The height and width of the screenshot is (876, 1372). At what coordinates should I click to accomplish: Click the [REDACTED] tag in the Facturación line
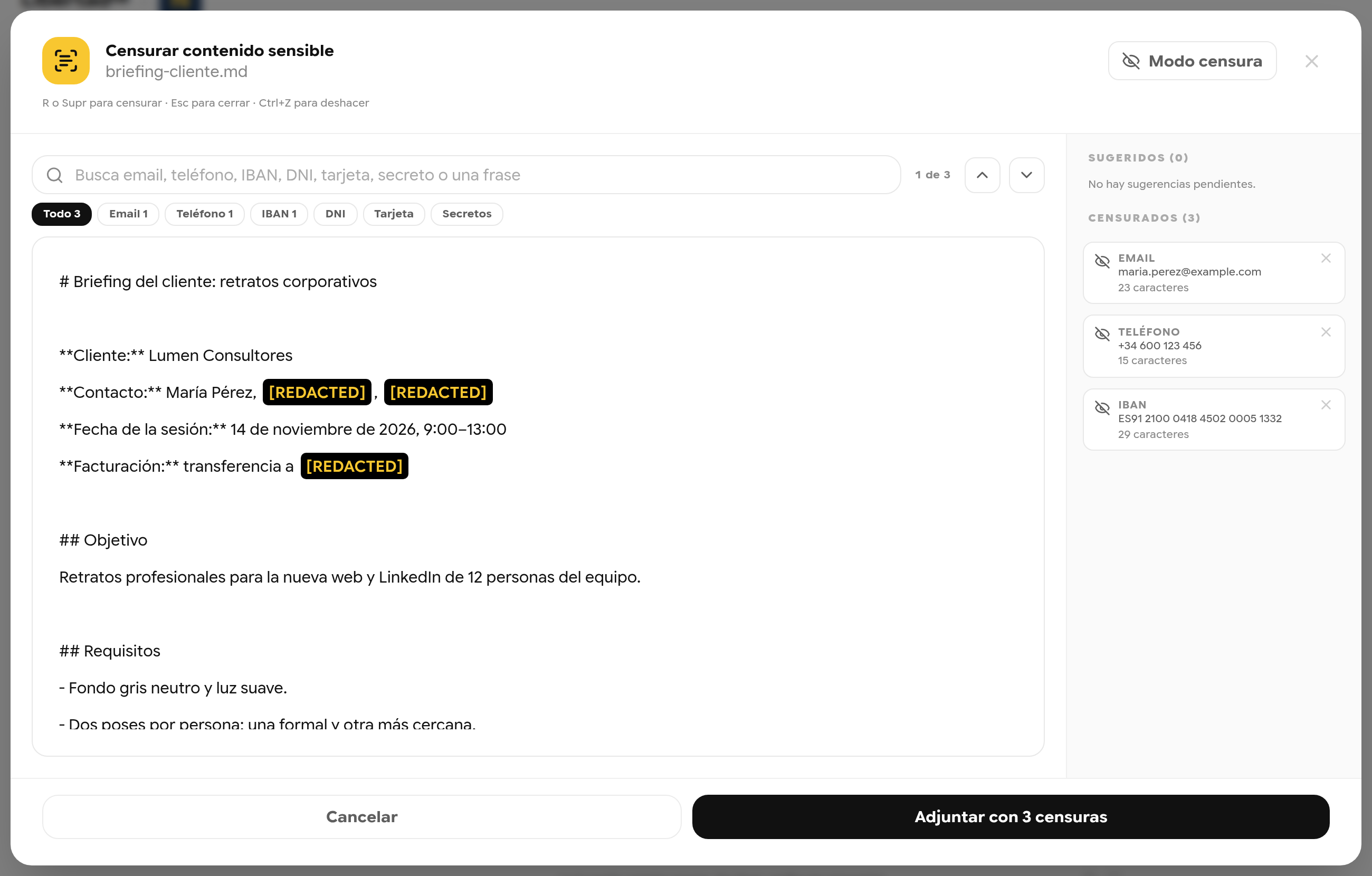355,466
